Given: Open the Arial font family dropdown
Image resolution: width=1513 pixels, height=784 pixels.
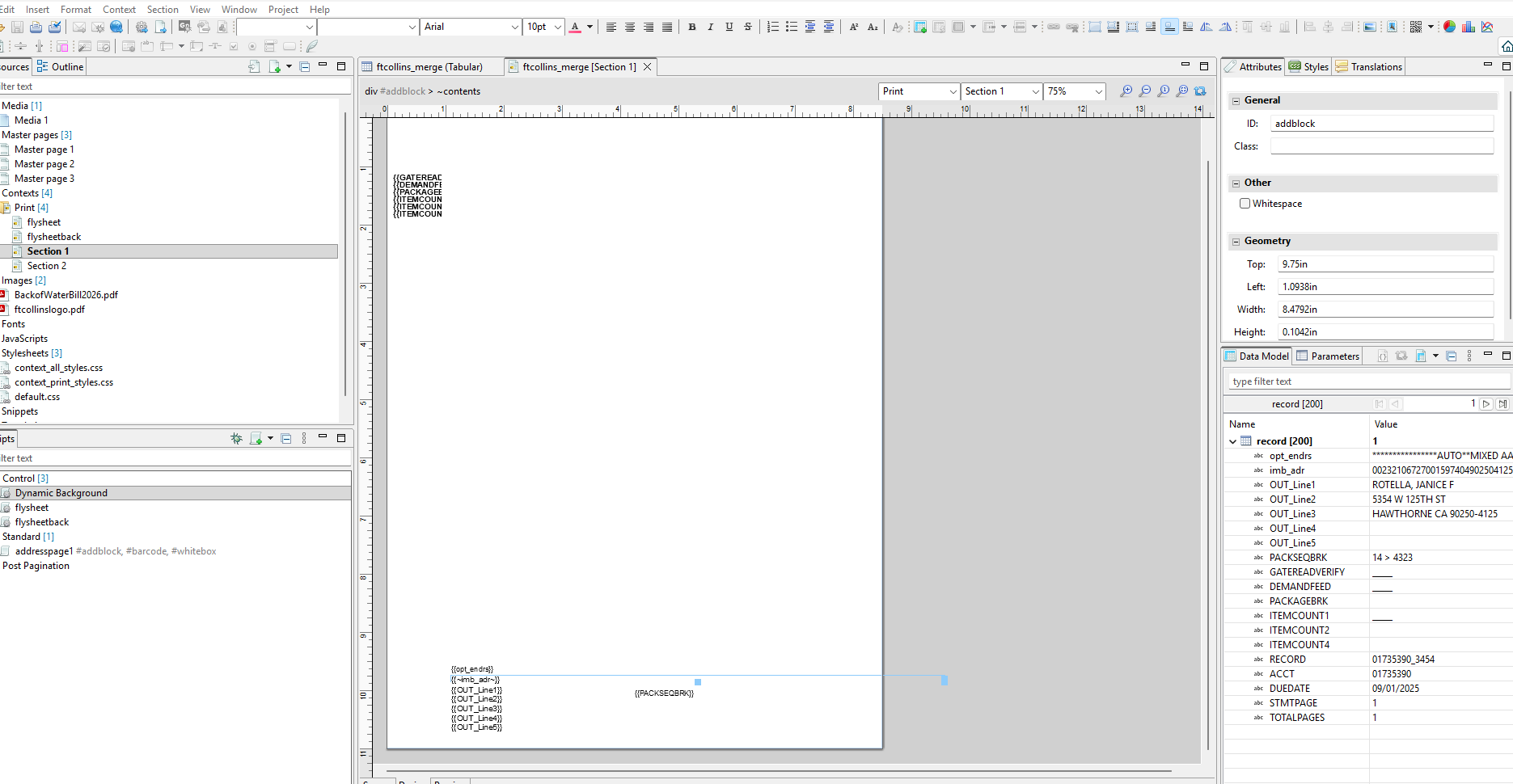Looking at the screenshot, I should pos(514,27).
